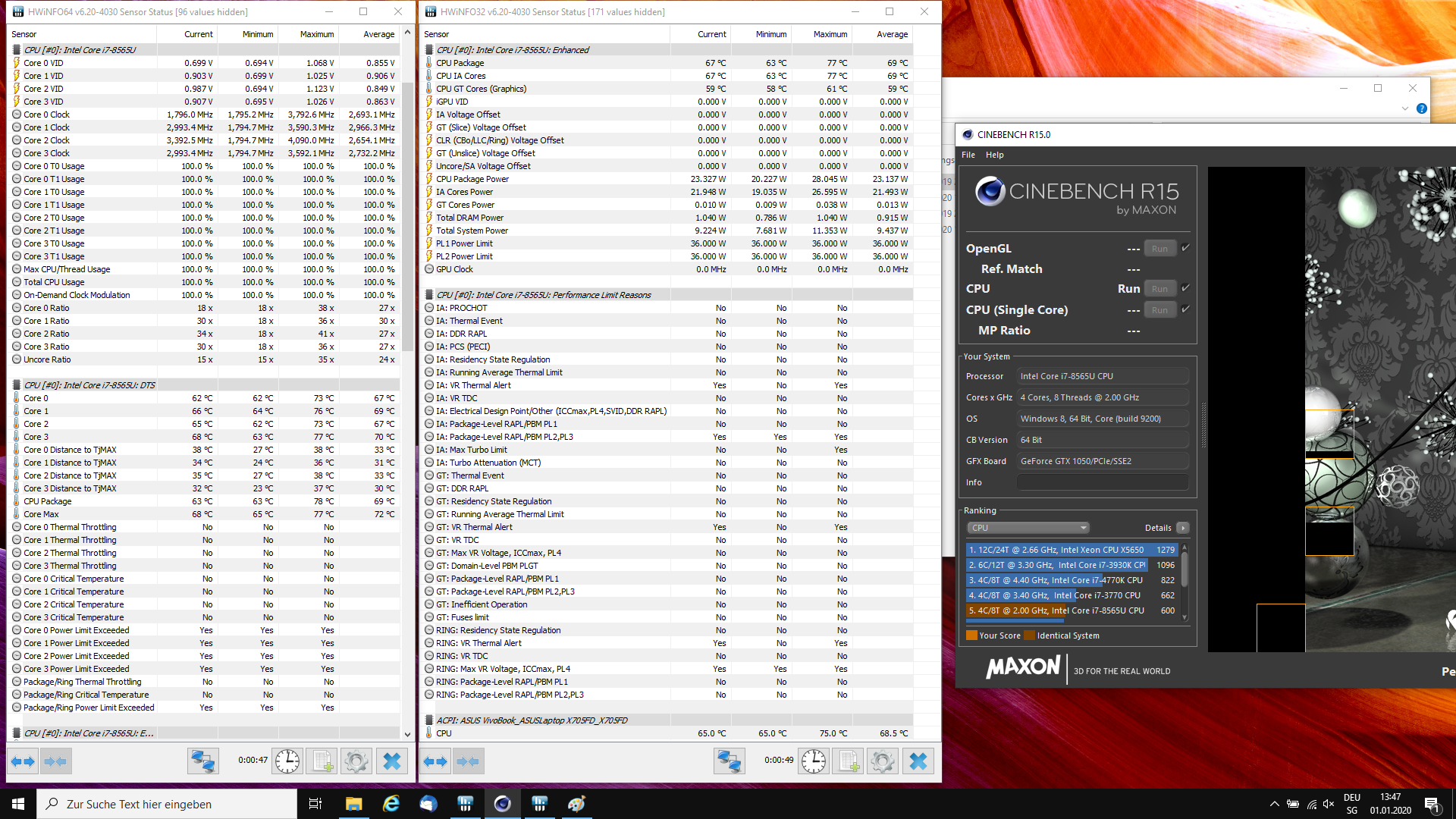Click shrink-columns arrows in HWiNFO32 window
This screenshot has width=1456, height=819.
468,761
